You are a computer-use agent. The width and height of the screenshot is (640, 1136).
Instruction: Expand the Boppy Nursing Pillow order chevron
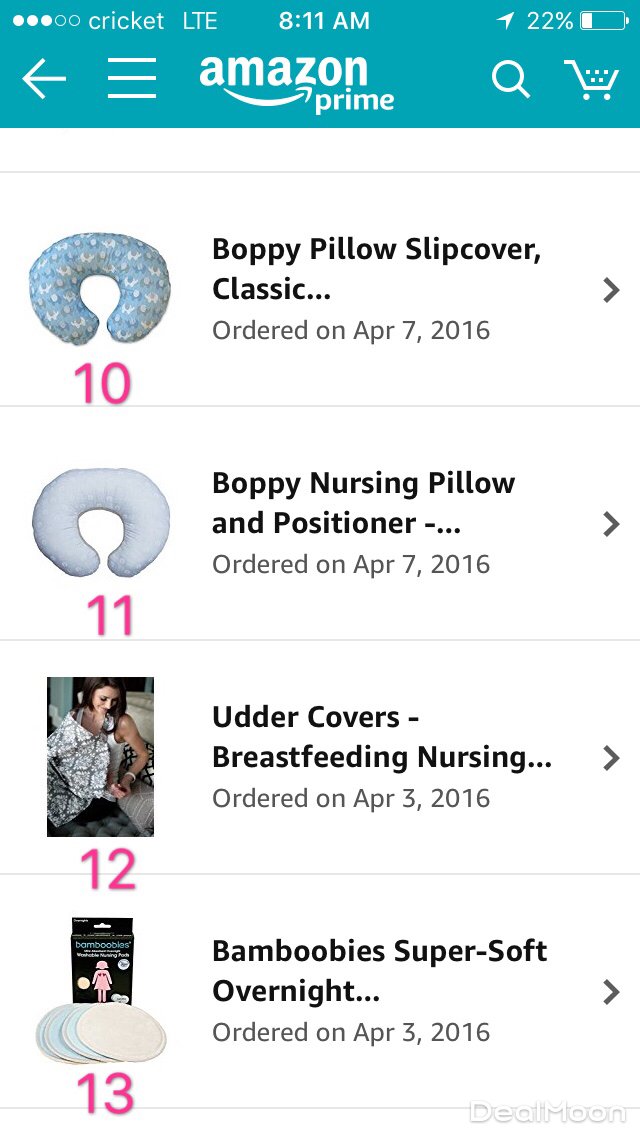[611, 524]
